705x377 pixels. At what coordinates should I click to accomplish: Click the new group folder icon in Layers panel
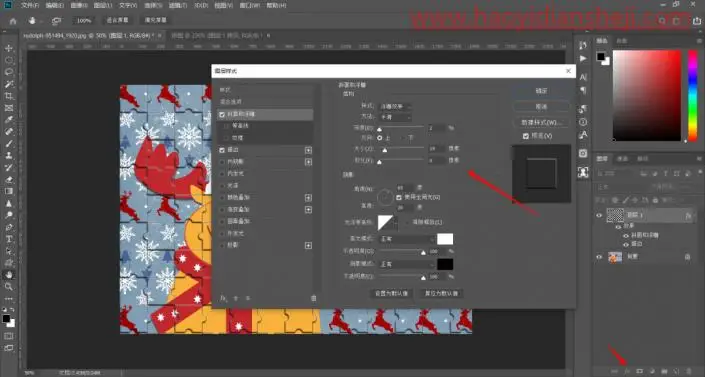click(x=664, y=371)
